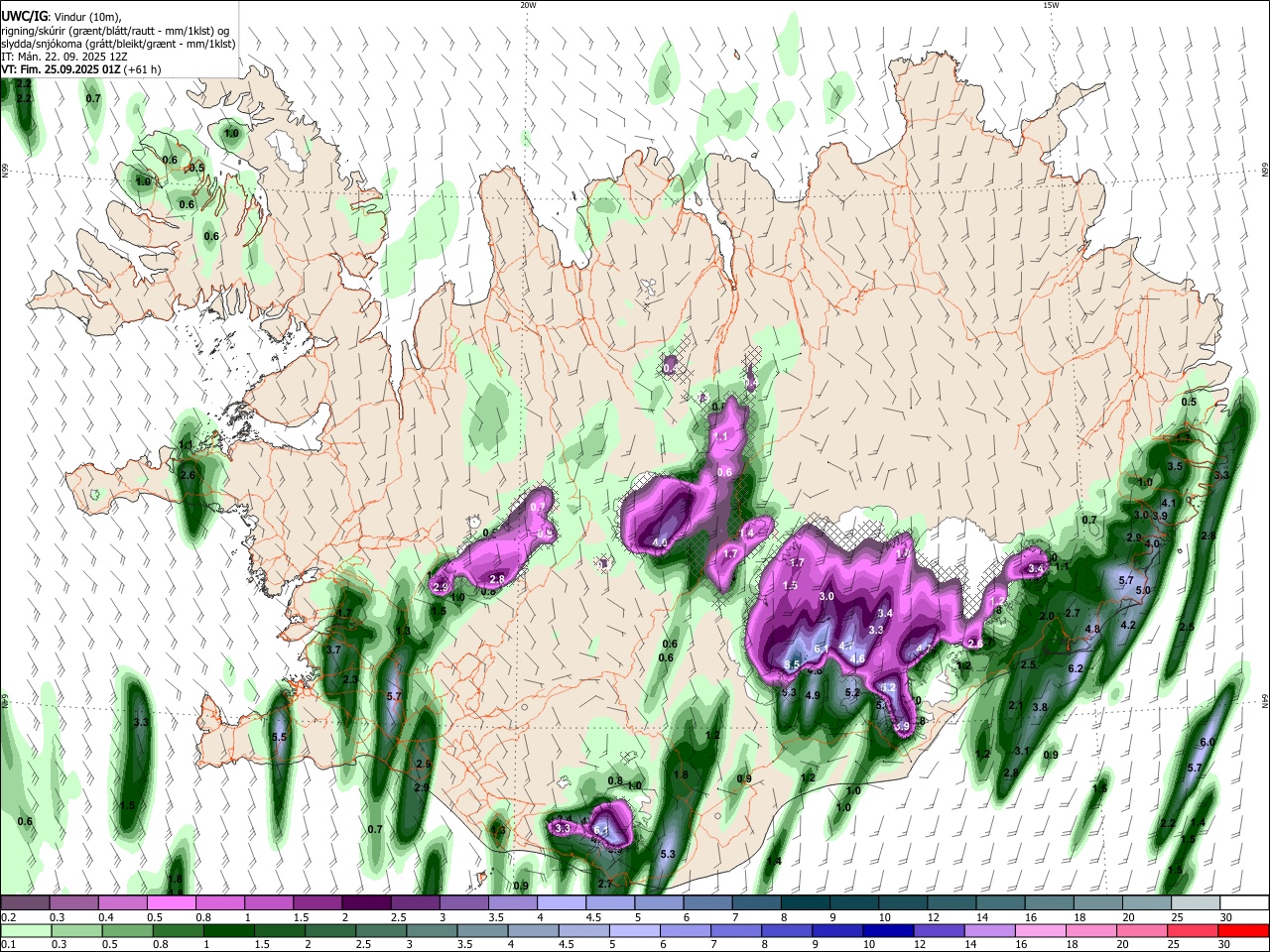Click top legend pink swatch between 0.5 and 0.8
This screenshot has height=952, width=1270.
point(170,903)
